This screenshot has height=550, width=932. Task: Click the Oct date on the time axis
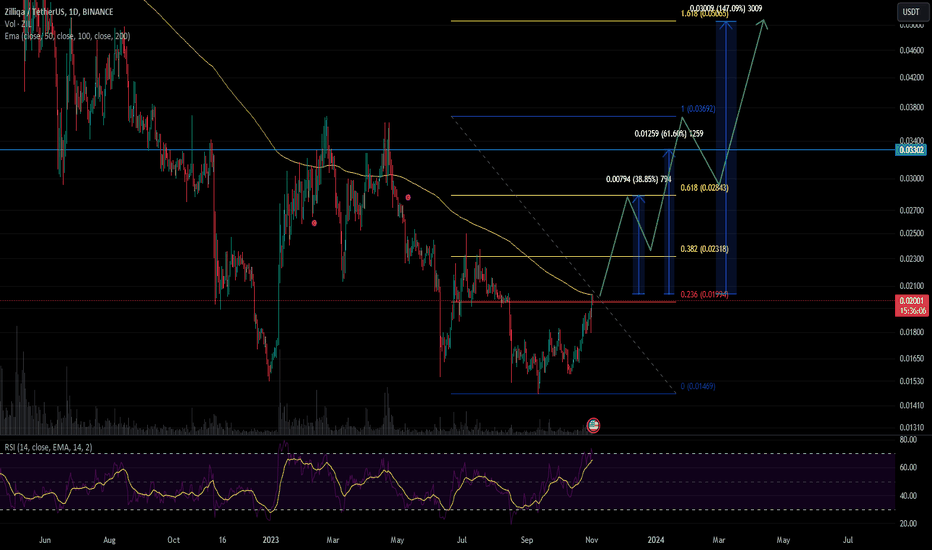tap(173, 540)
